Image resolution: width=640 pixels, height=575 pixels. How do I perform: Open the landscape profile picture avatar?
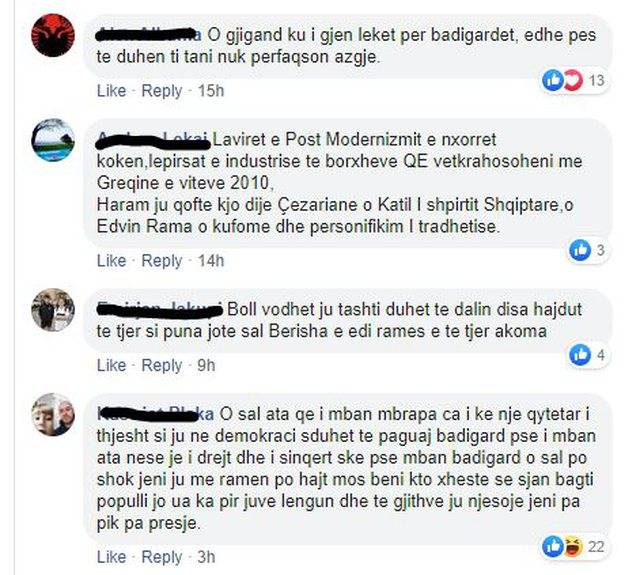53,140
